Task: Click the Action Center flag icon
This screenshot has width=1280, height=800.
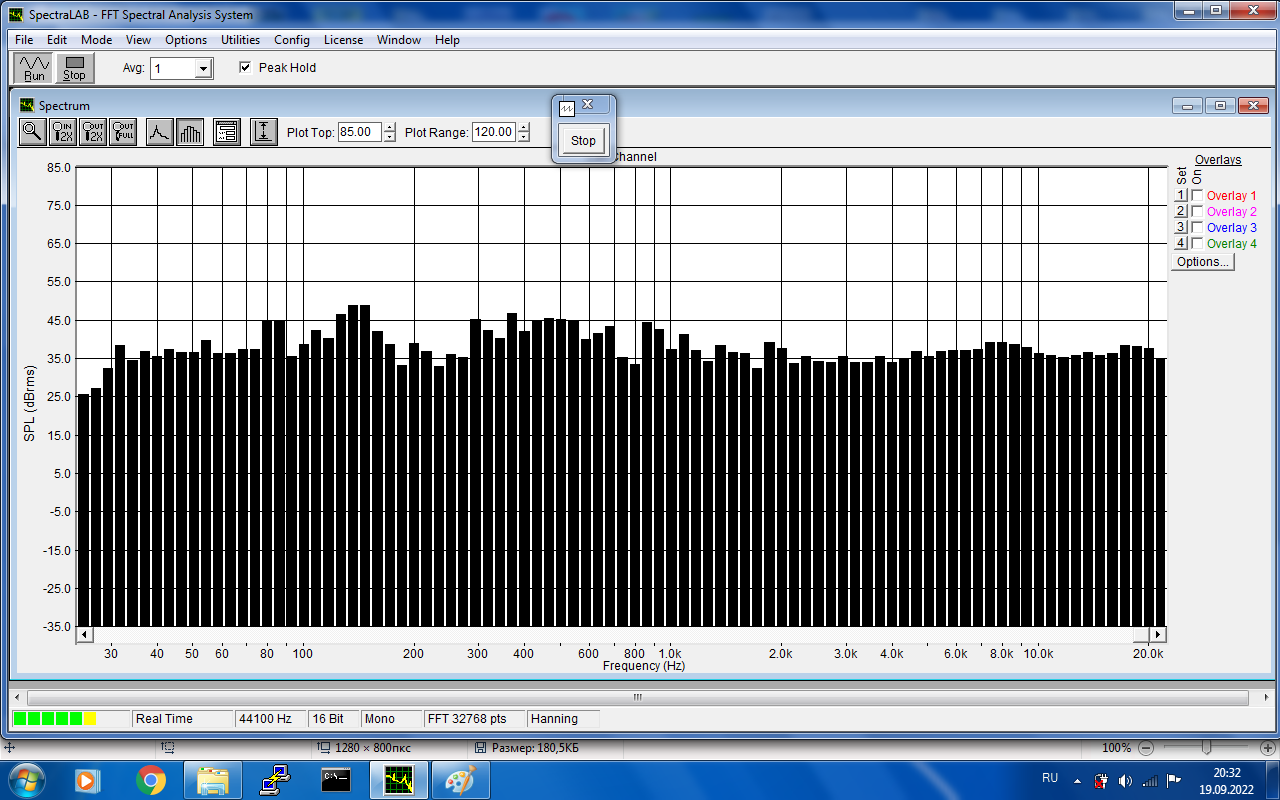Action: (x=1174, y=780)
